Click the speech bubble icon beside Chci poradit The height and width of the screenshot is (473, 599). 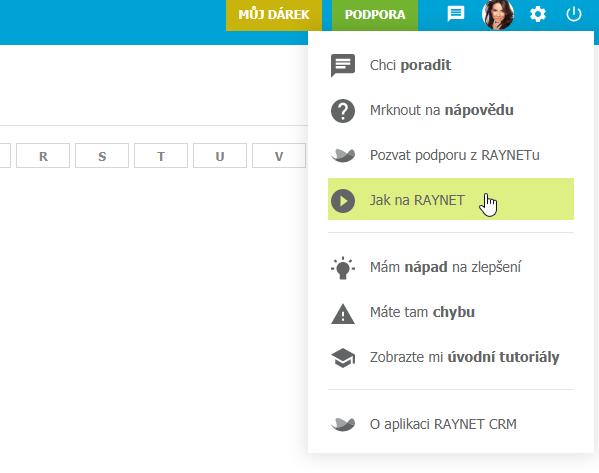pyautogui.click(x=343, y=66)
